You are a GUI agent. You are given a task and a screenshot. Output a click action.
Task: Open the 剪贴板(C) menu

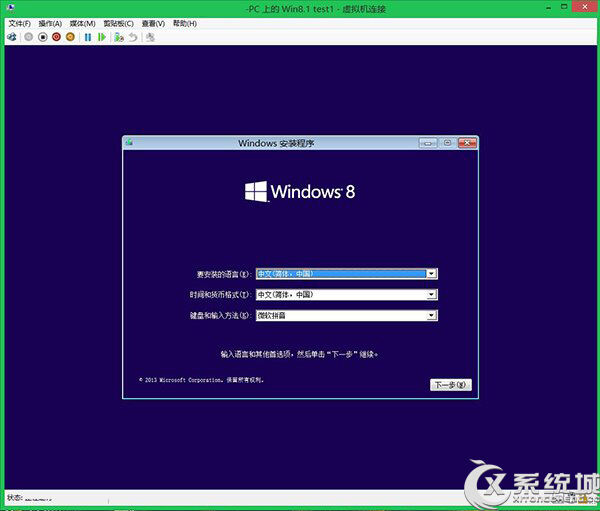119,24
